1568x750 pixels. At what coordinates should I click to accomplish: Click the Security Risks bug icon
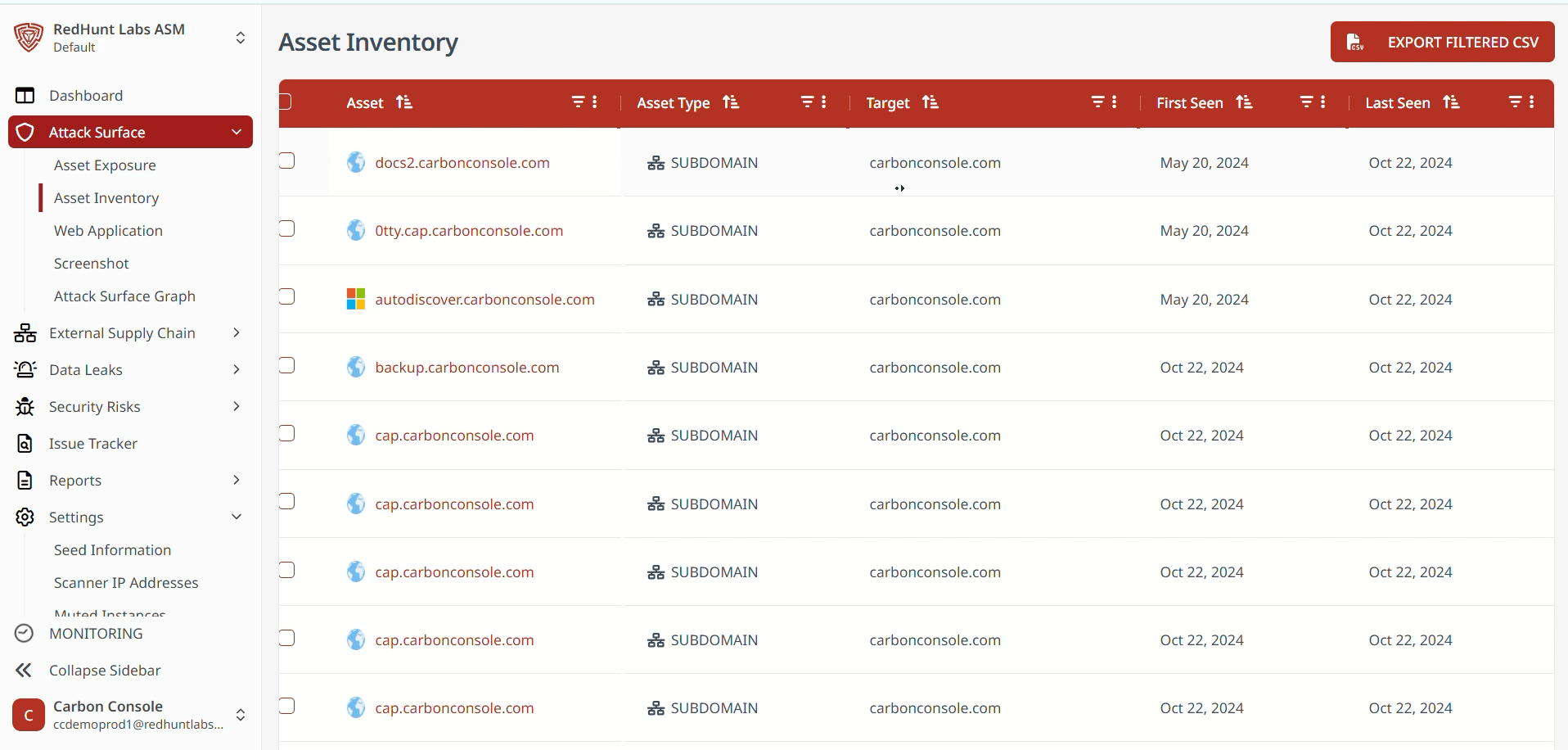pyautogui.click(x=25, y=407)
